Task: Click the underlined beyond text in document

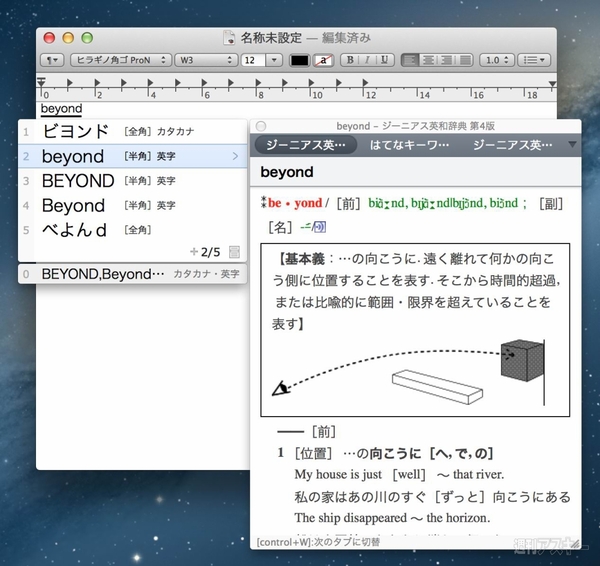Action: (61, 109)
